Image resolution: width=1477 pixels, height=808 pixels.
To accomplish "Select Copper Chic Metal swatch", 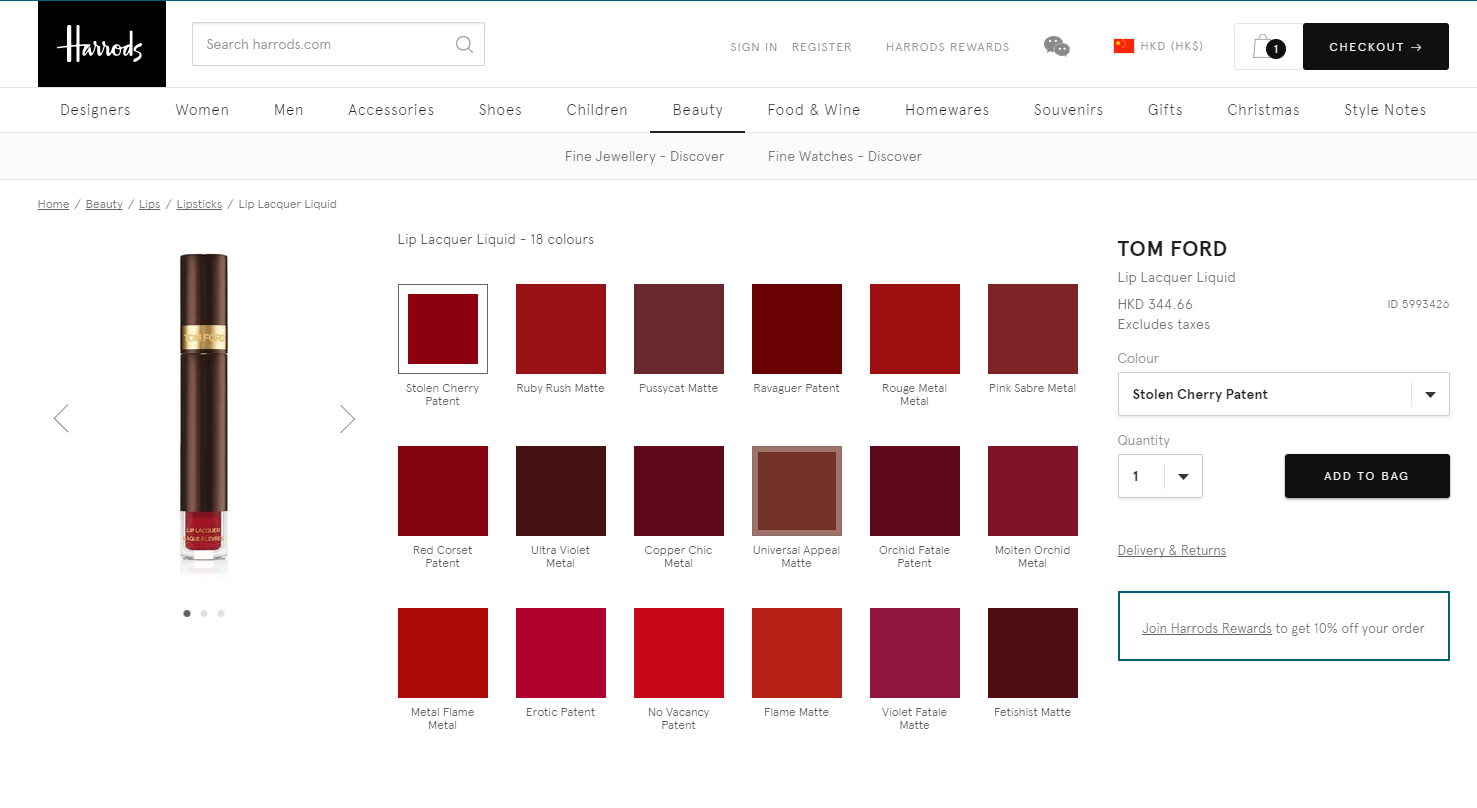I will pyautogui.click(x=679, y=491).
